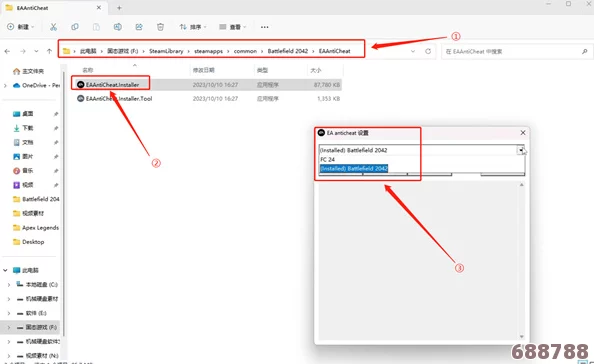Click the Type (类型) column header
The width and height of the screenshot is (594, 364).
[x=262, y=70]
